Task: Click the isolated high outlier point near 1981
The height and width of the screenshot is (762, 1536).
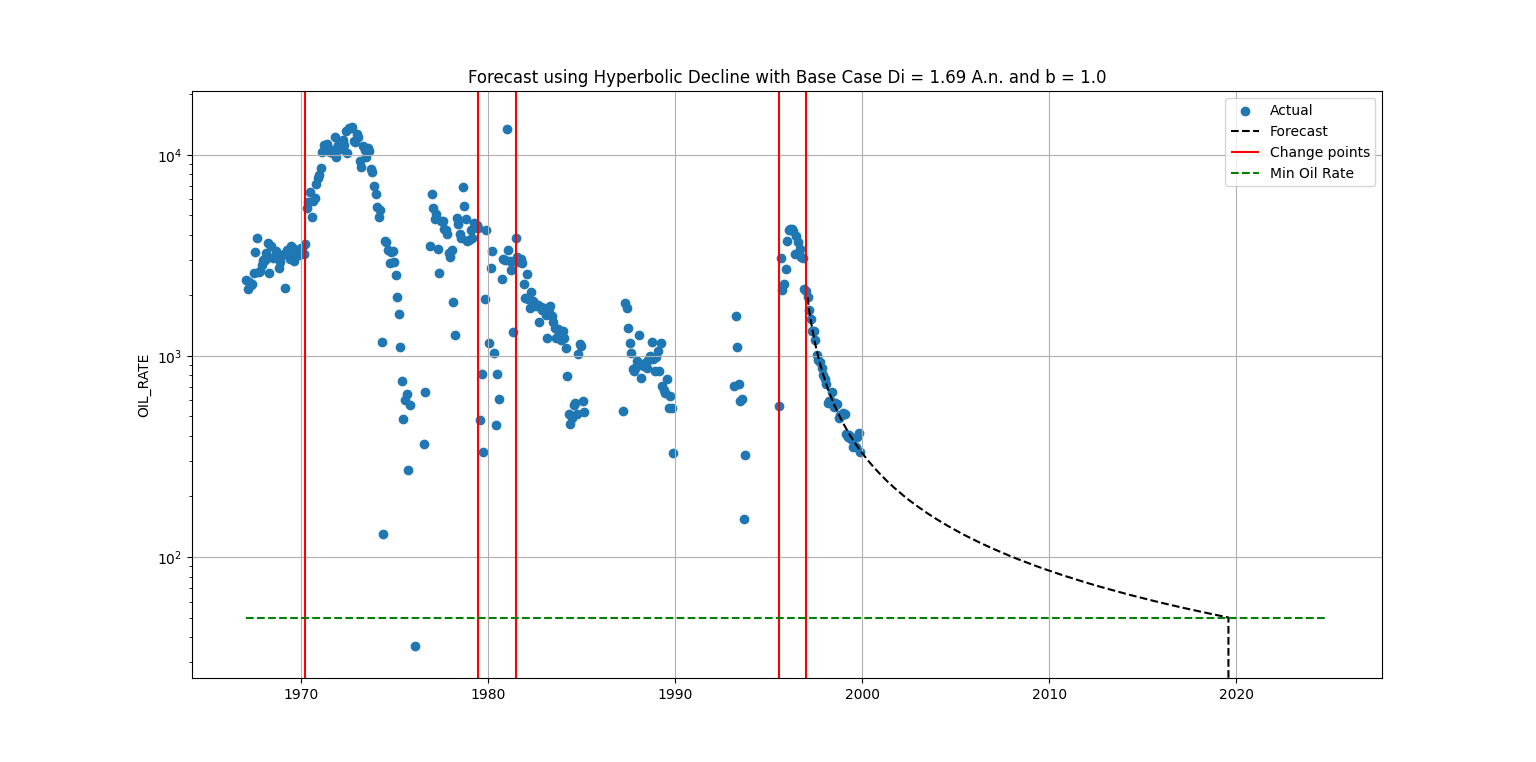Action: tap(507, 129)
